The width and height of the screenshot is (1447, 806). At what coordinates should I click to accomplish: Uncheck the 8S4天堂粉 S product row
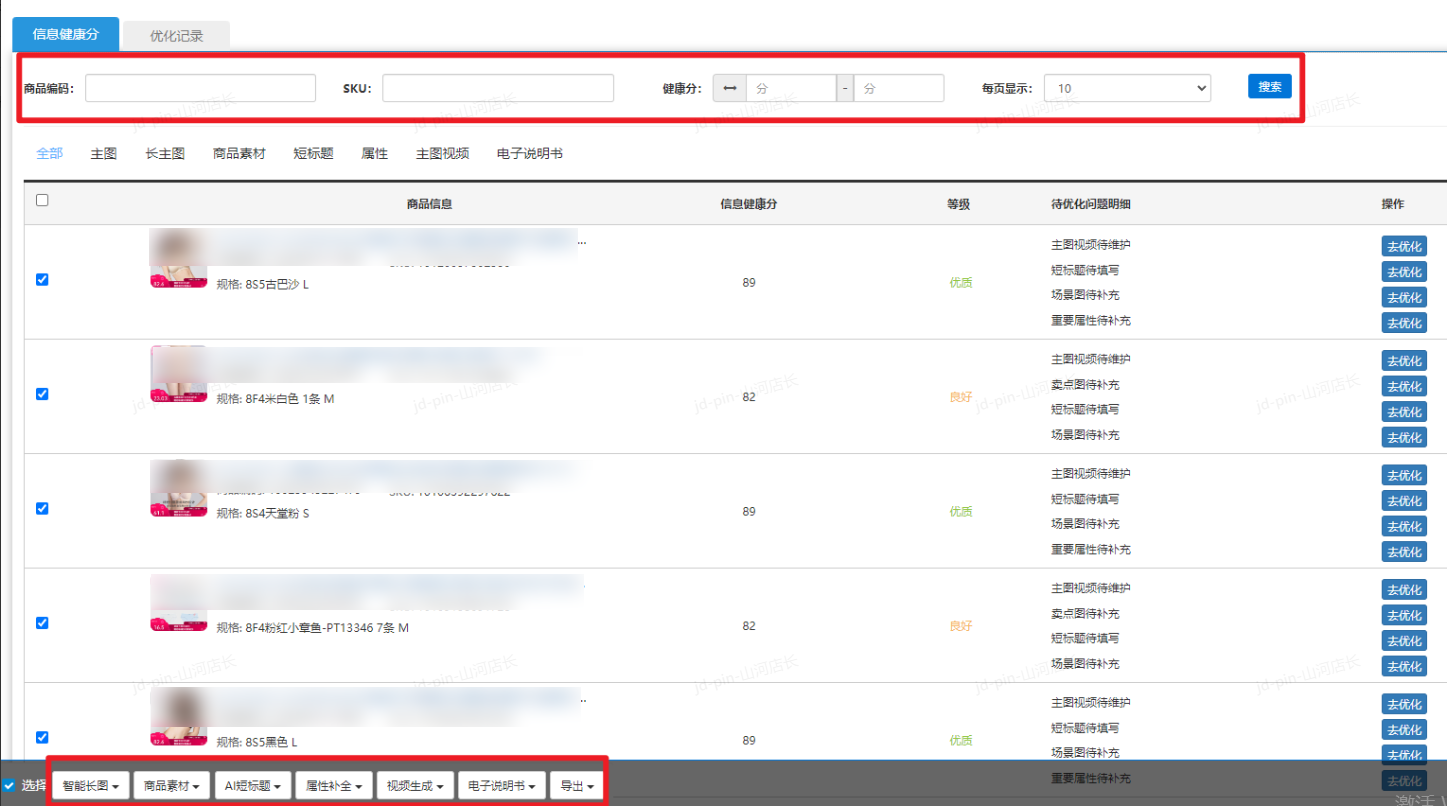tap(42, 508)
